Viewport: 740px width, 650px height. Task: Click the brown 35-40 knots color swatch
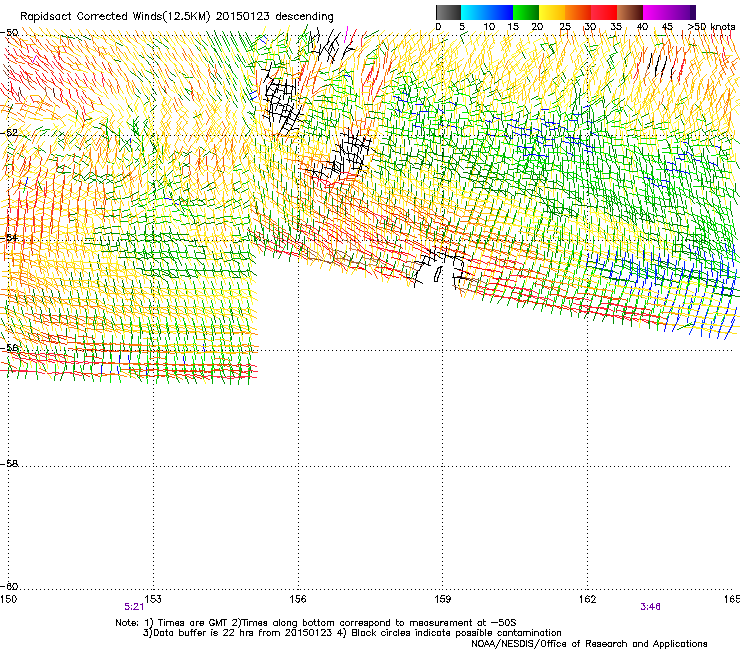pos(630,12)
